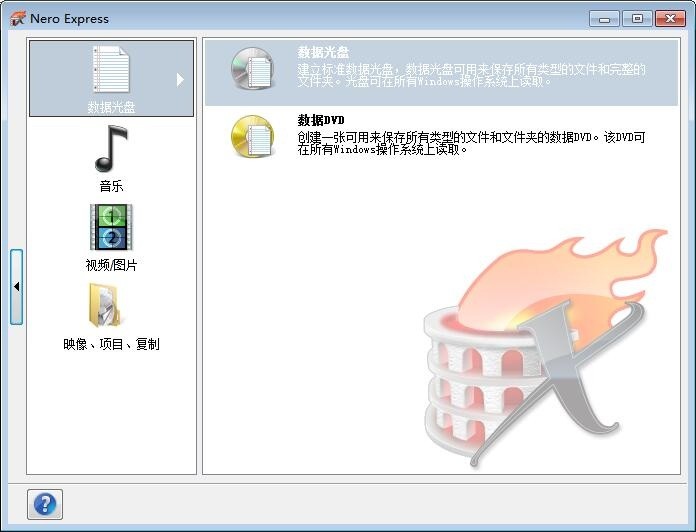This screenshot has width=696, height=532.
Task: Click the 数据光盘 label in the sidebar
Action: [x=111, y=107]
